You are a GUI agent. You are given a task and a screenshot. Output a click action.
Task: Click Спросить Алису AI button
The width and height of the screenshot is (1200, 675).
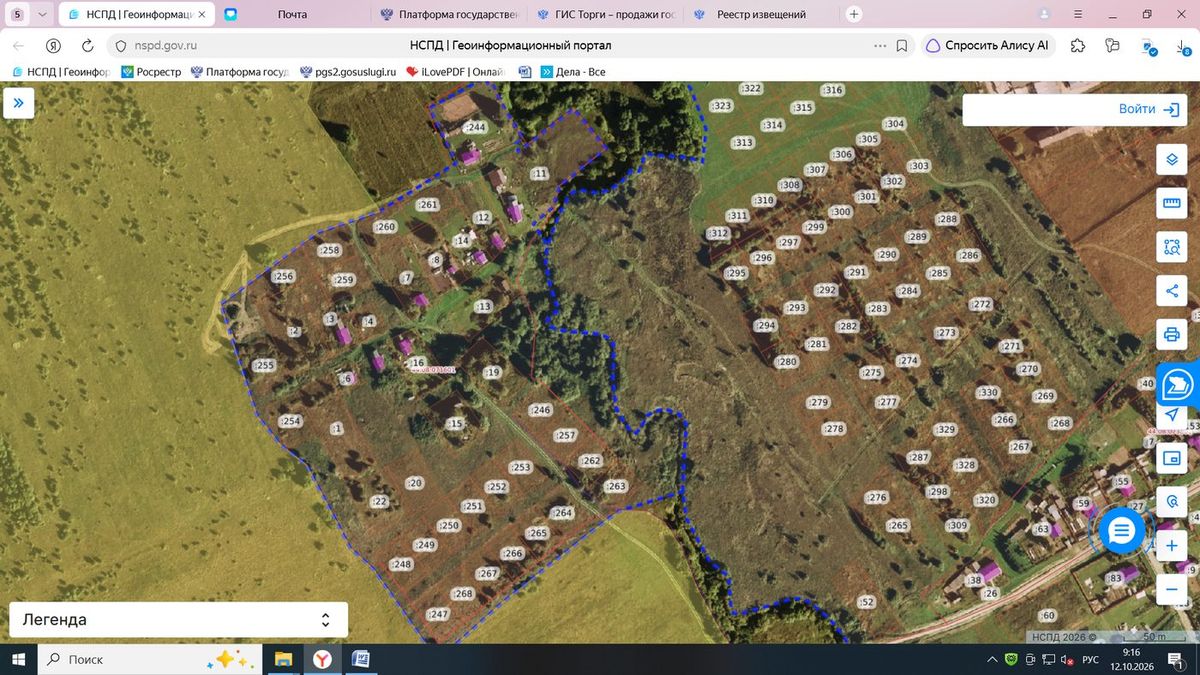click(x=987, y=45)
